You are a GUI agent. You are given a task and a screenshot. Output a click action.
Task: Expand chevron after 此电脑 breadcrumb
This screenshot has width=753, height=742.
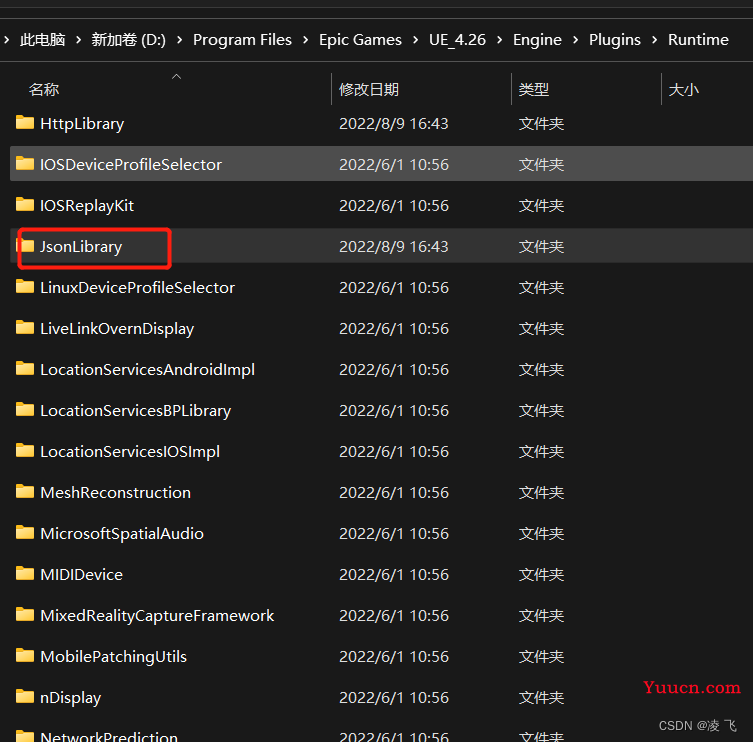(x=78, y=40)
